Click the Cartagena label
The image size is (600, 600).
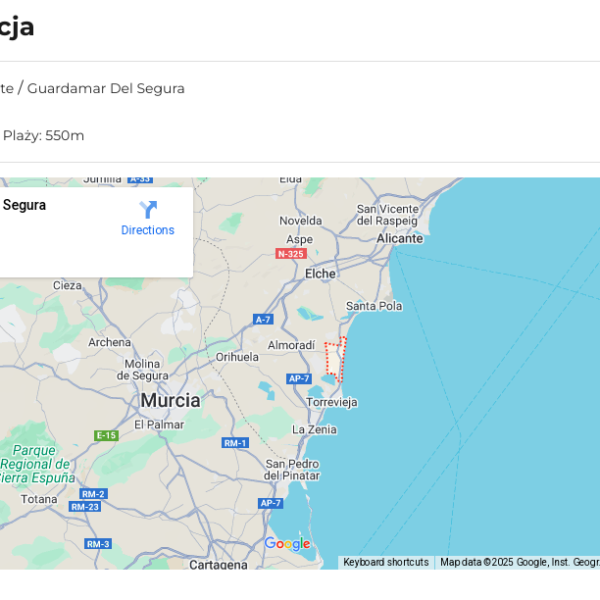pyautogui.click(x=218, y=564)
